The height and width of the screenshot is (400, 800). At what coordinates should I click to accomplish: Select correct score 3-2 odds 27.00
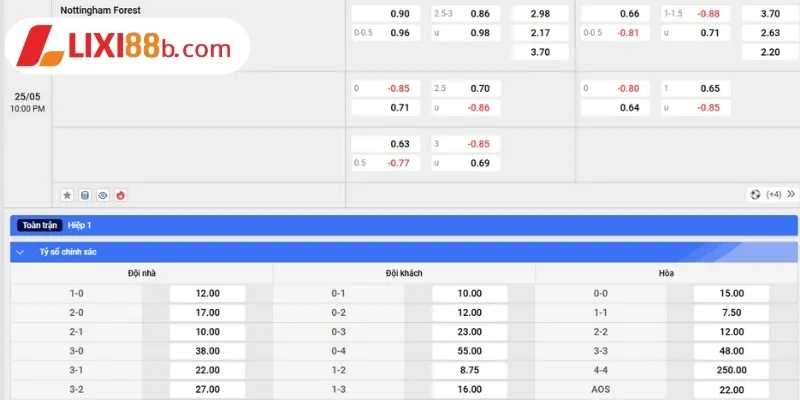207,389
